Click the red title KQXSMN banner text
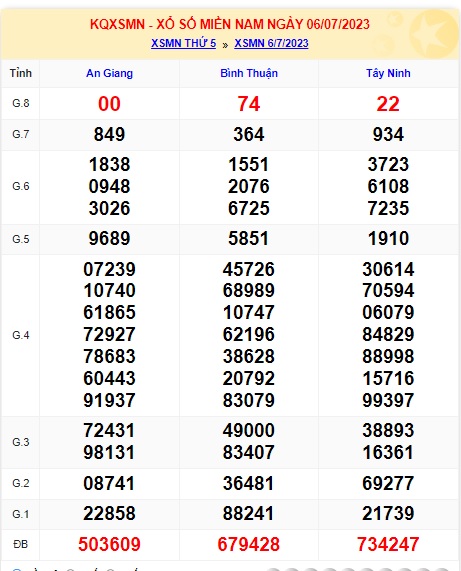Viewport: 461px width, 571px height. (230, 24)
